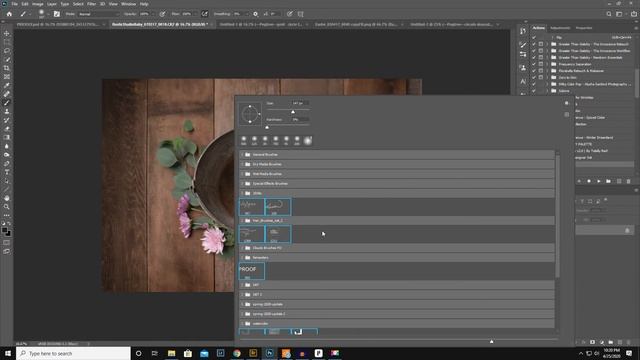Switch to the Adjustments panel tab
Screen dimensions: 640x360
pos(560,28)
